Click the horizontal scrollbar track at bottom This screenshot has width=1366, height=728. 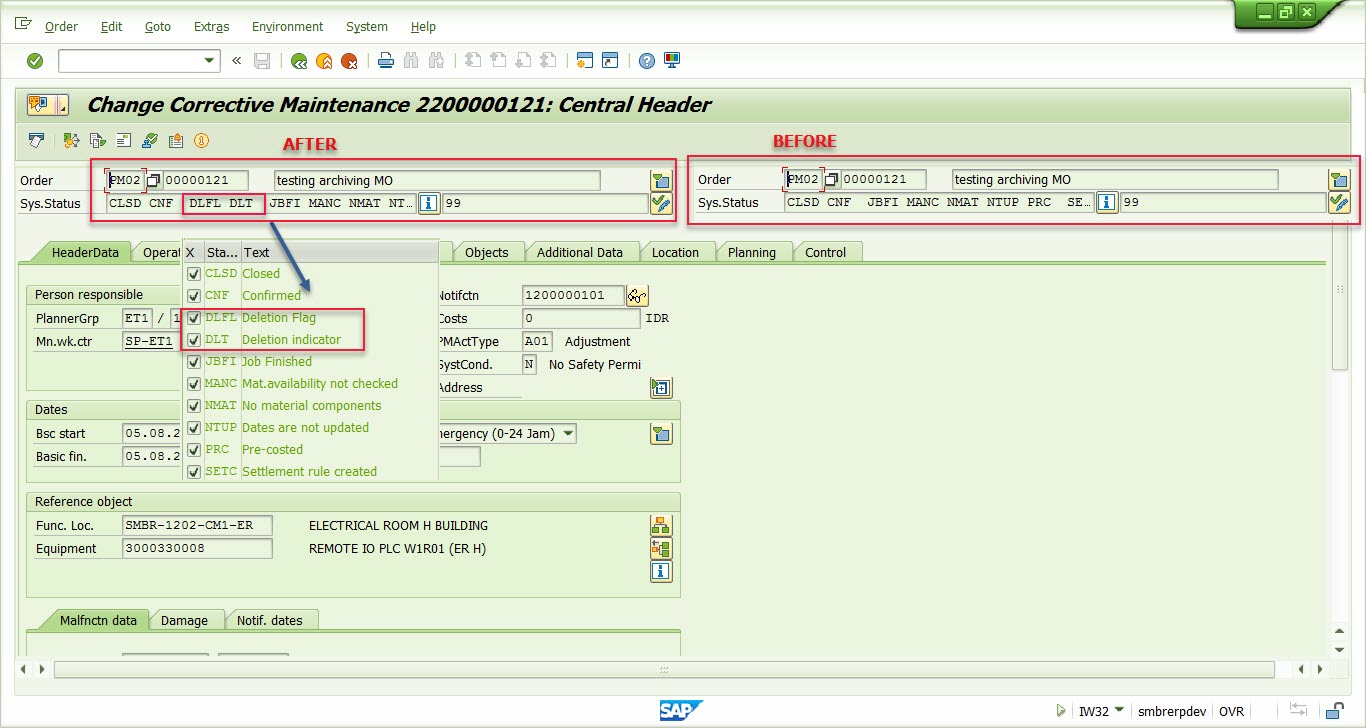click(x=664, y=669)
